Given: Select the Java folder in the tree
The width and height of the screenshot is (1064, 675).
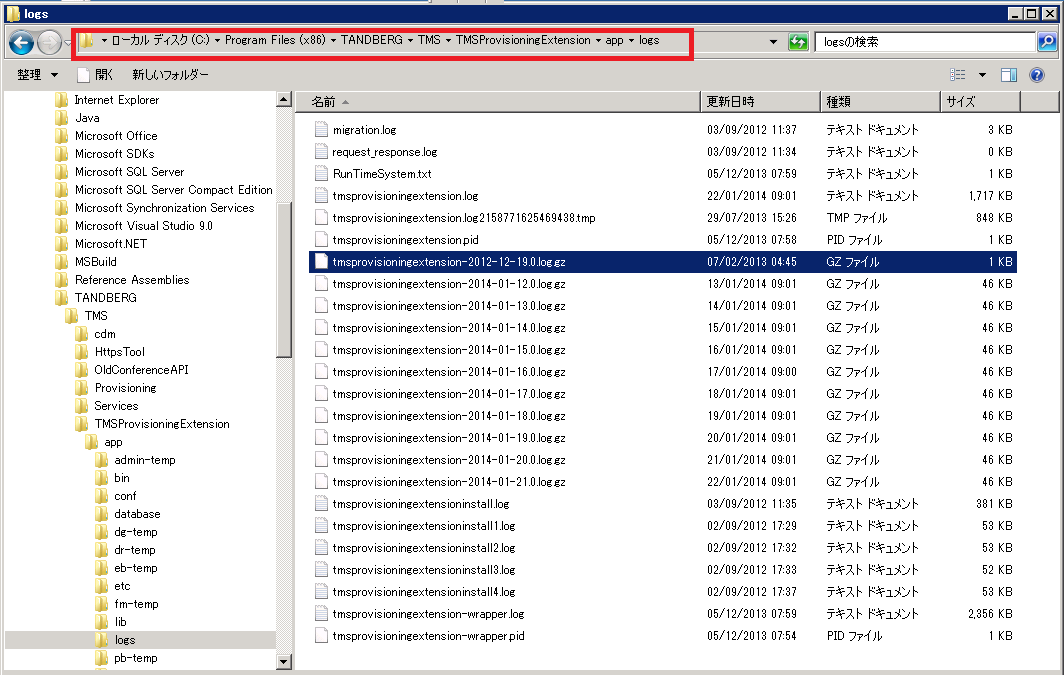Looking at the screenshot, I should tap(87, 118).
